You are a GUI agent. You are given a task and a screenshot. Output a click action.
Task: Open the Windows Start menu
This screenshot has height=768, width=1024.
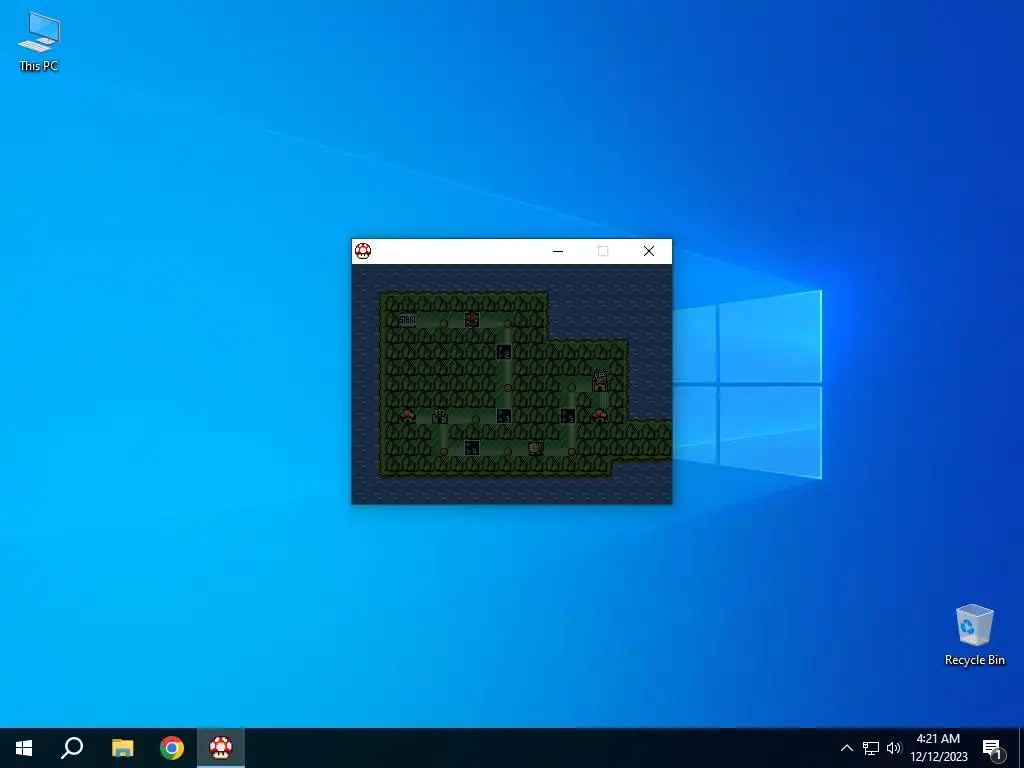(x=24, y=748)
